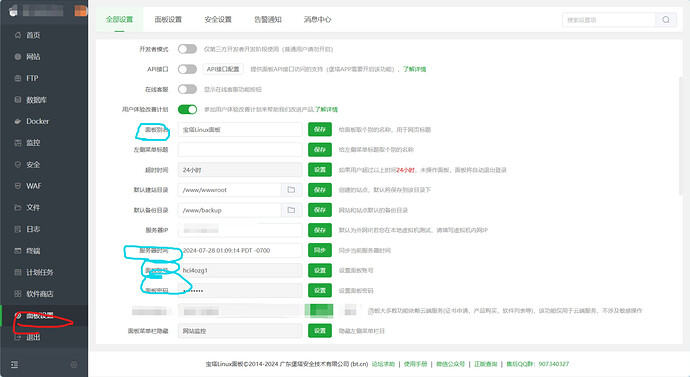Collapse the sidebar with the bottom-left menu icon
Screen dimensions: 690x377
(x=15, y=365)
